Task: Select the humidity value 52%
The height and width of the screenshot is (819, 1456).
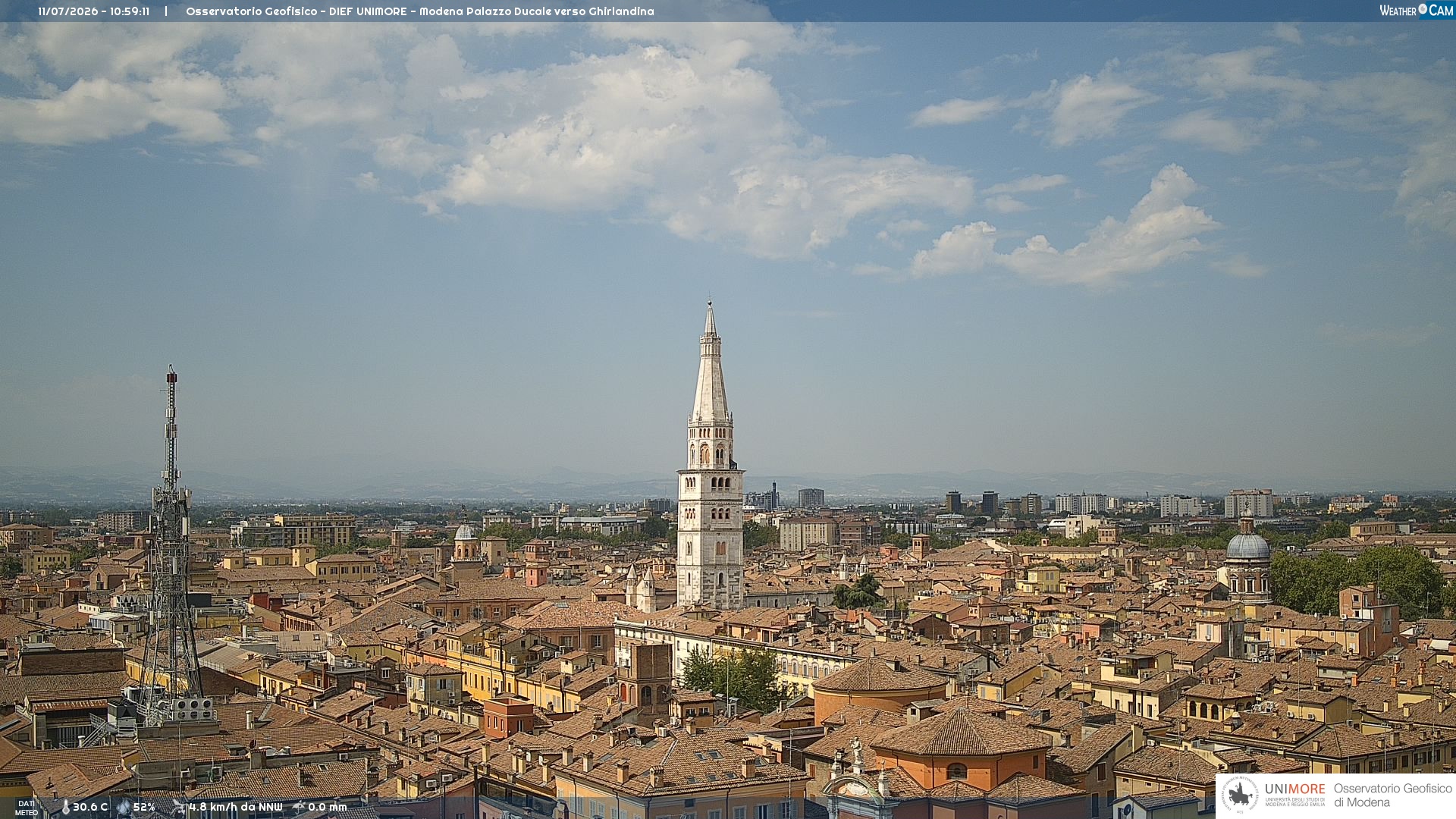Action: (x=144, y=808)
